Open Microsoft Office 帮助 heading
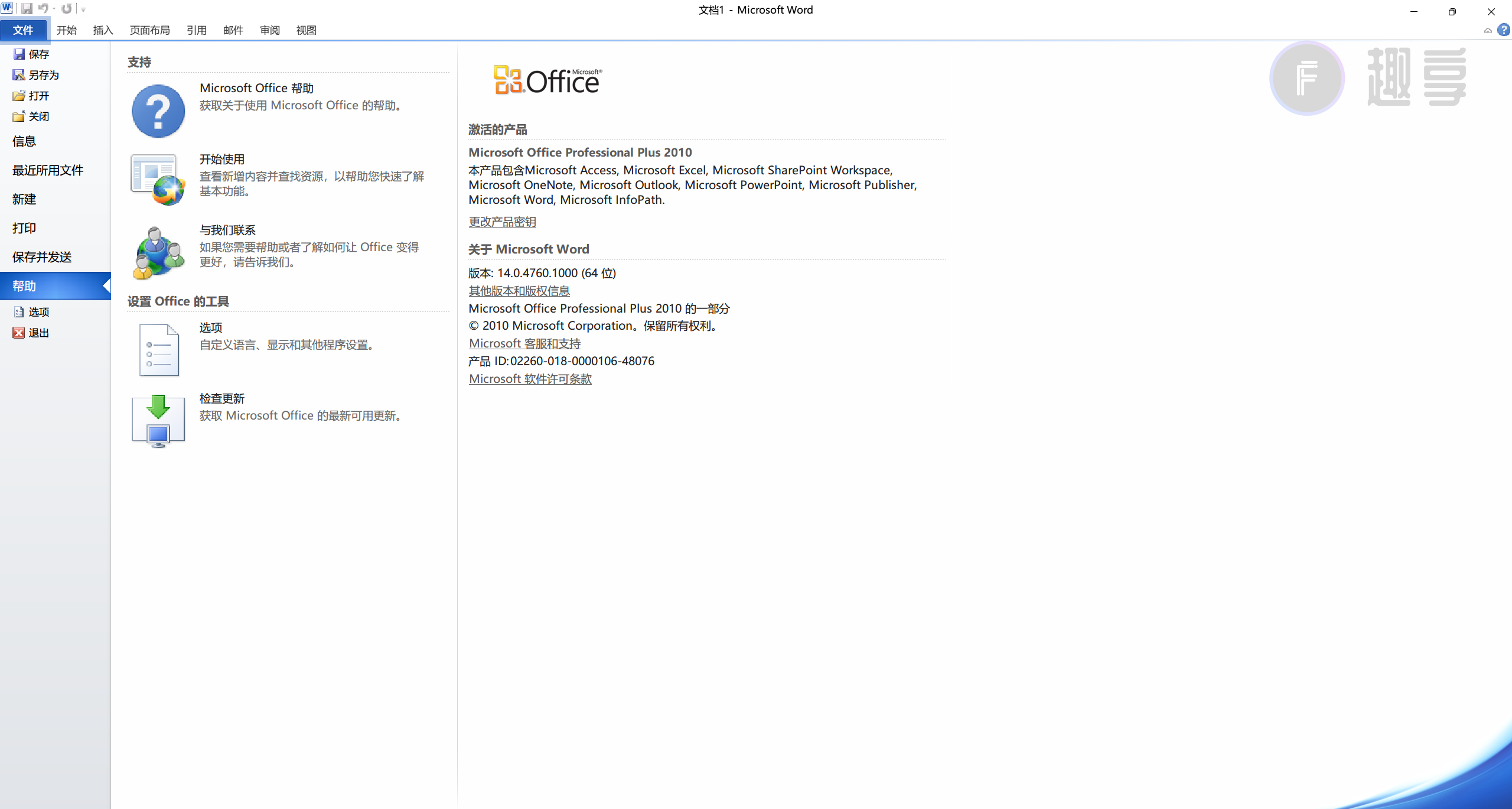 [x=256, y=88]
